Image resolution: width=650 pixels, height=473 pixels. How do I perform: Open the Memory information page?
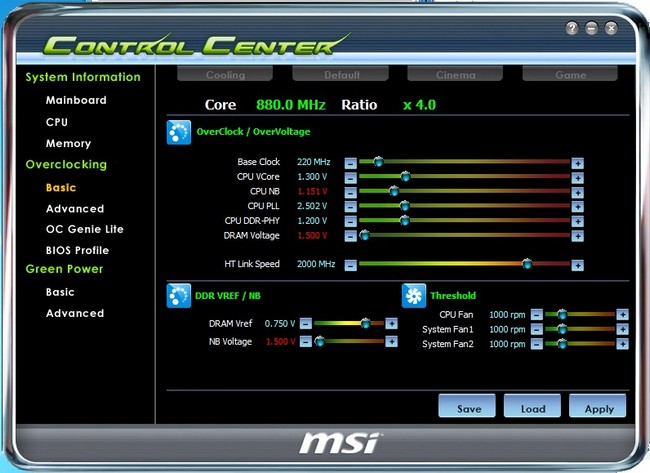[x=68, y=143]
